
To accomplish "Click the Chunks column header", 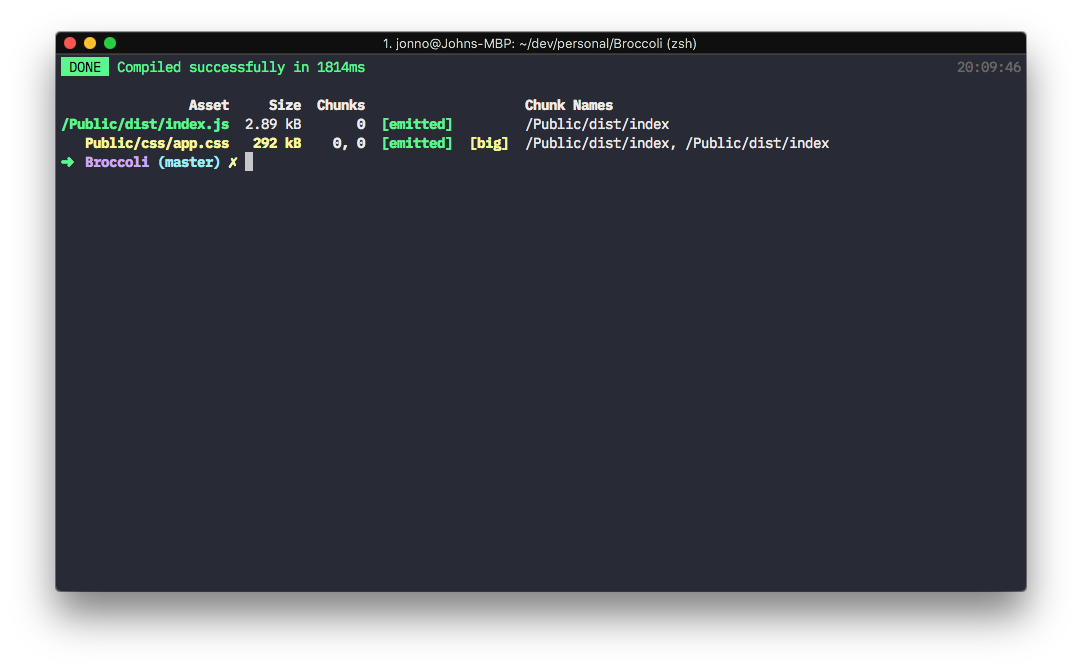I will [x=341, y=104].
